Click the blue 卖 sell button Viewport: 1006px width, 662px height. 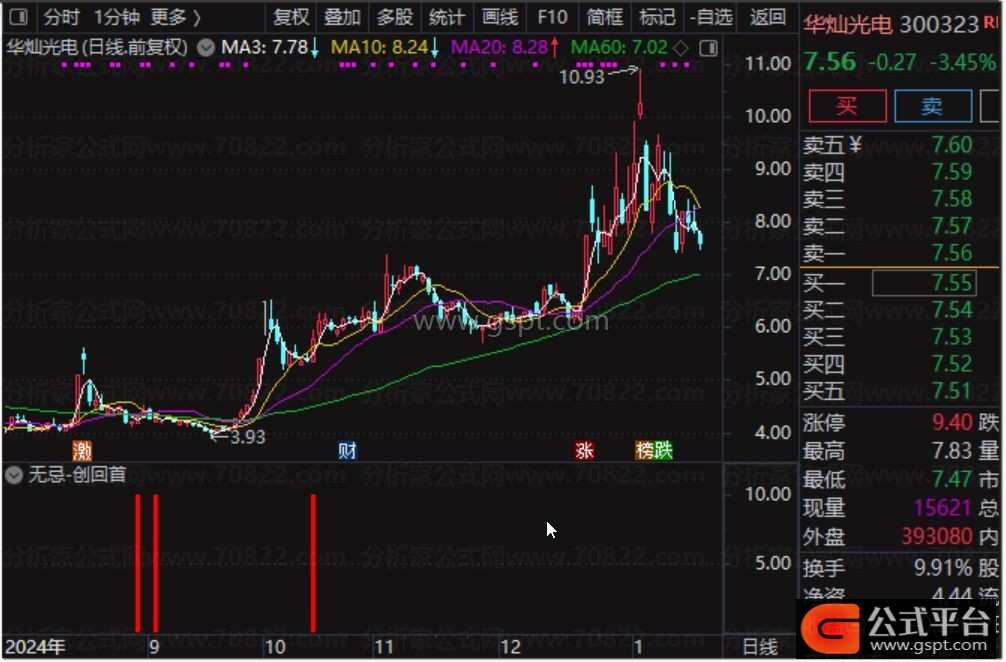[x=933, y=106]
